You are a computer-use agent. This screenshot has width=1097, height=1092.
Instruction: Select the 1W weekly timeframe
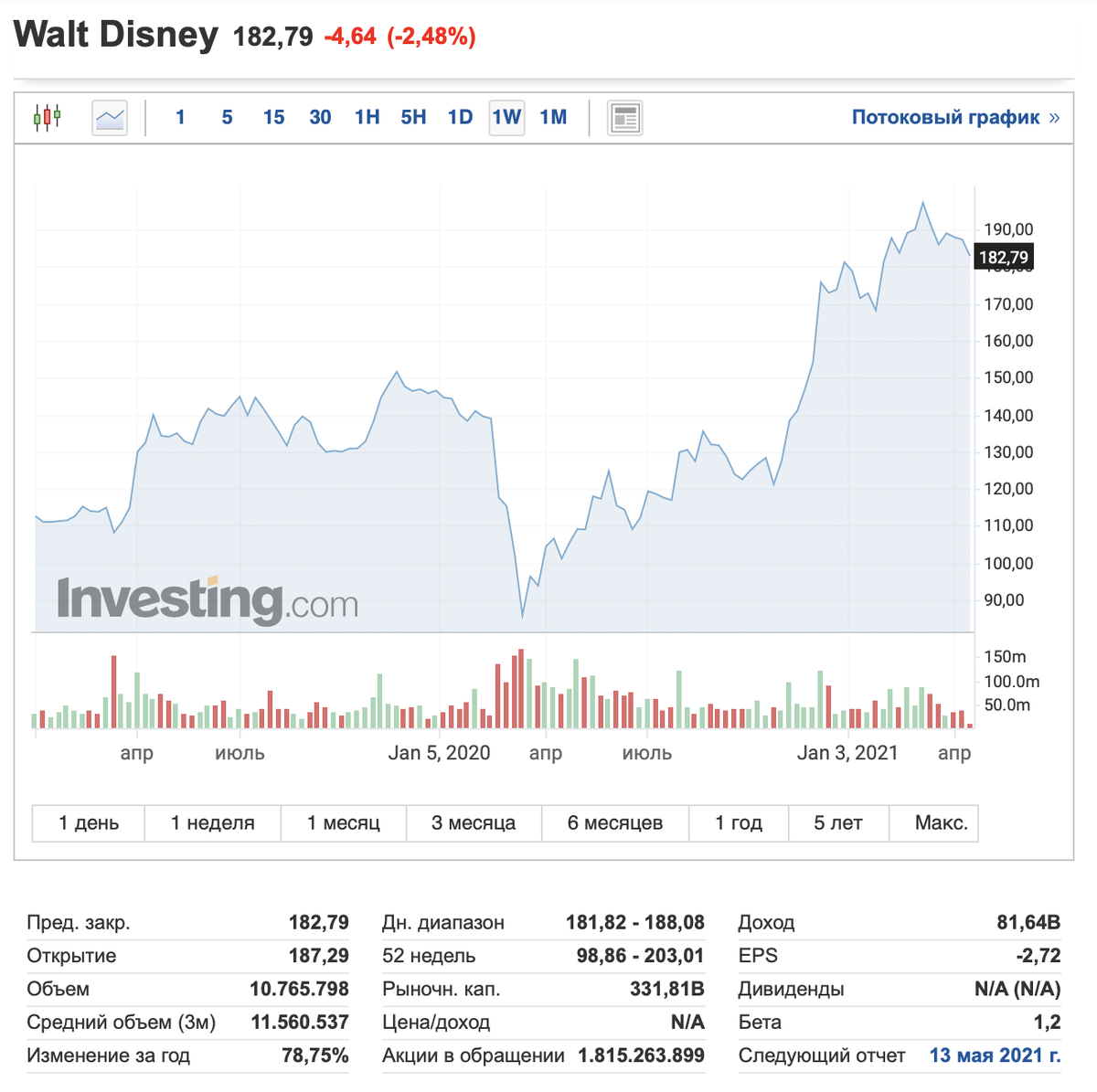[506, 117]
